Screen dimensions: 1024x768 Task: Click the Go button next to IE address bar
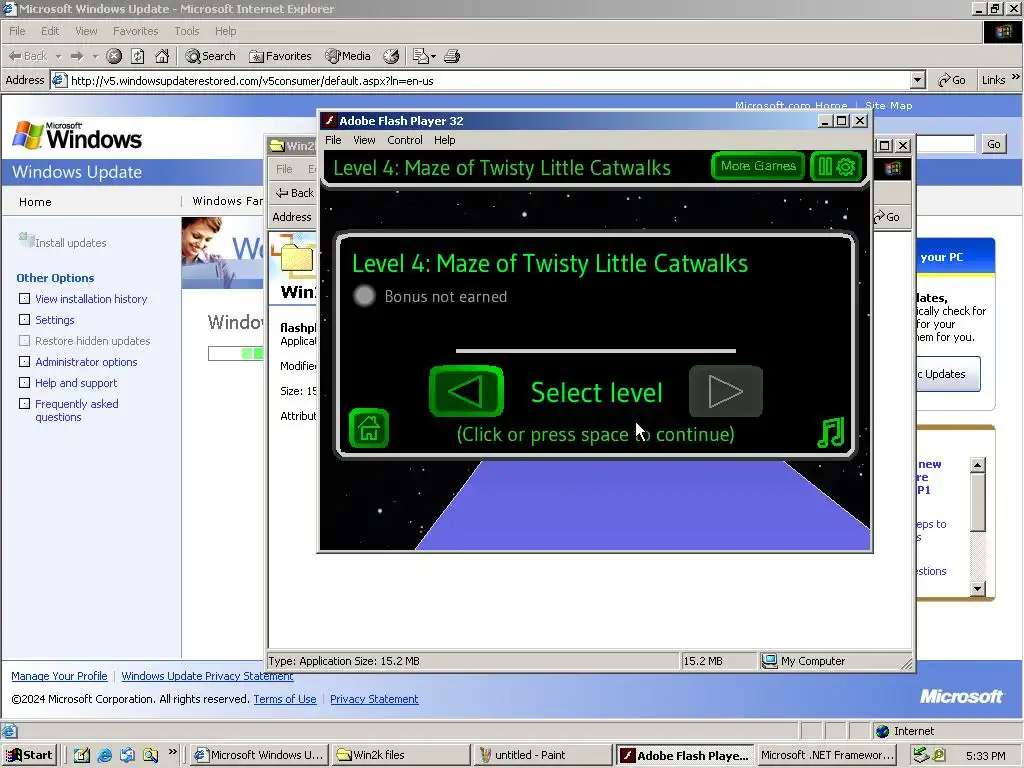(x=952, y=80)
